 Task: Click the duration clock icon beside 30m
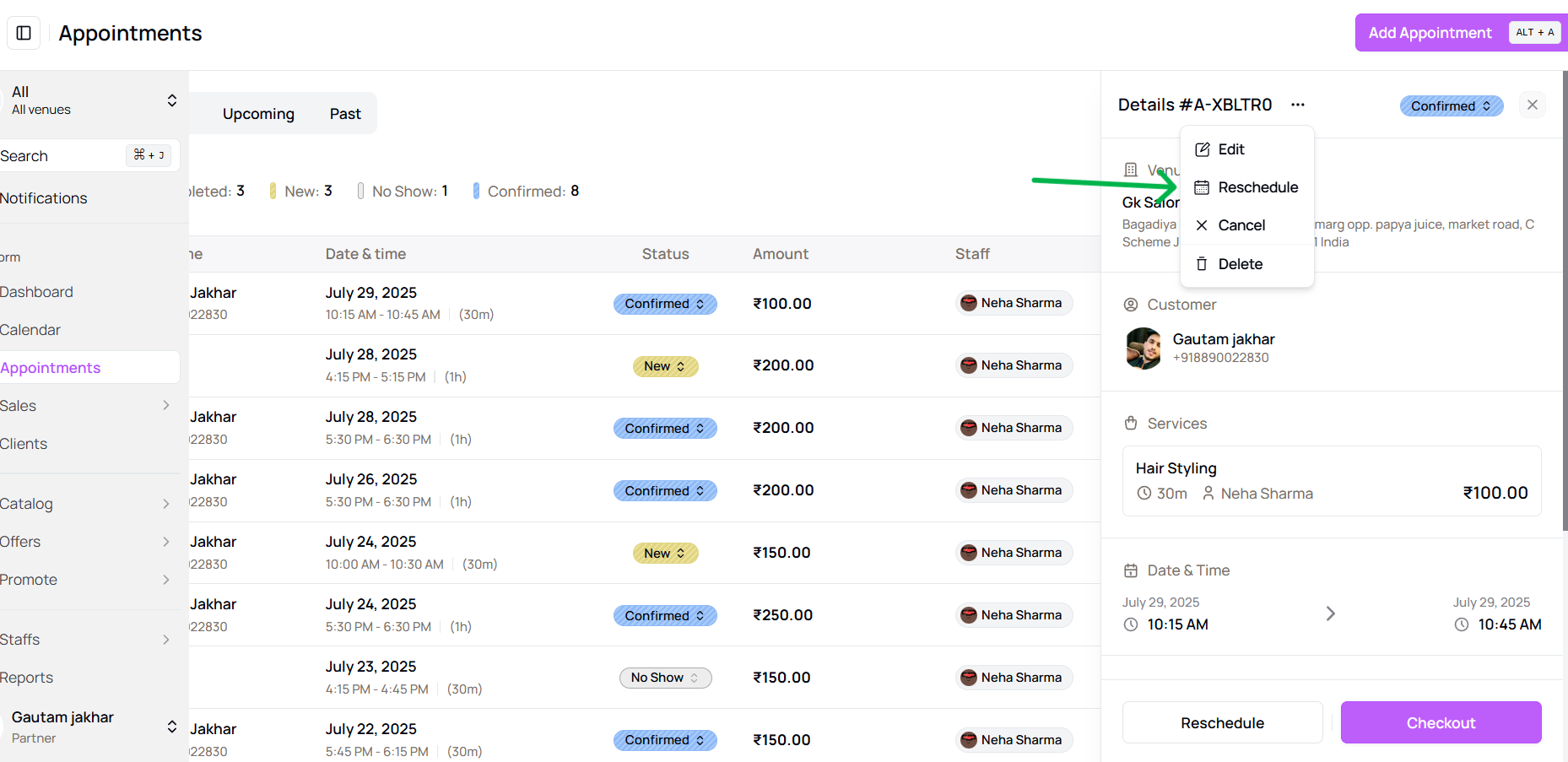tap(1144, 494)
